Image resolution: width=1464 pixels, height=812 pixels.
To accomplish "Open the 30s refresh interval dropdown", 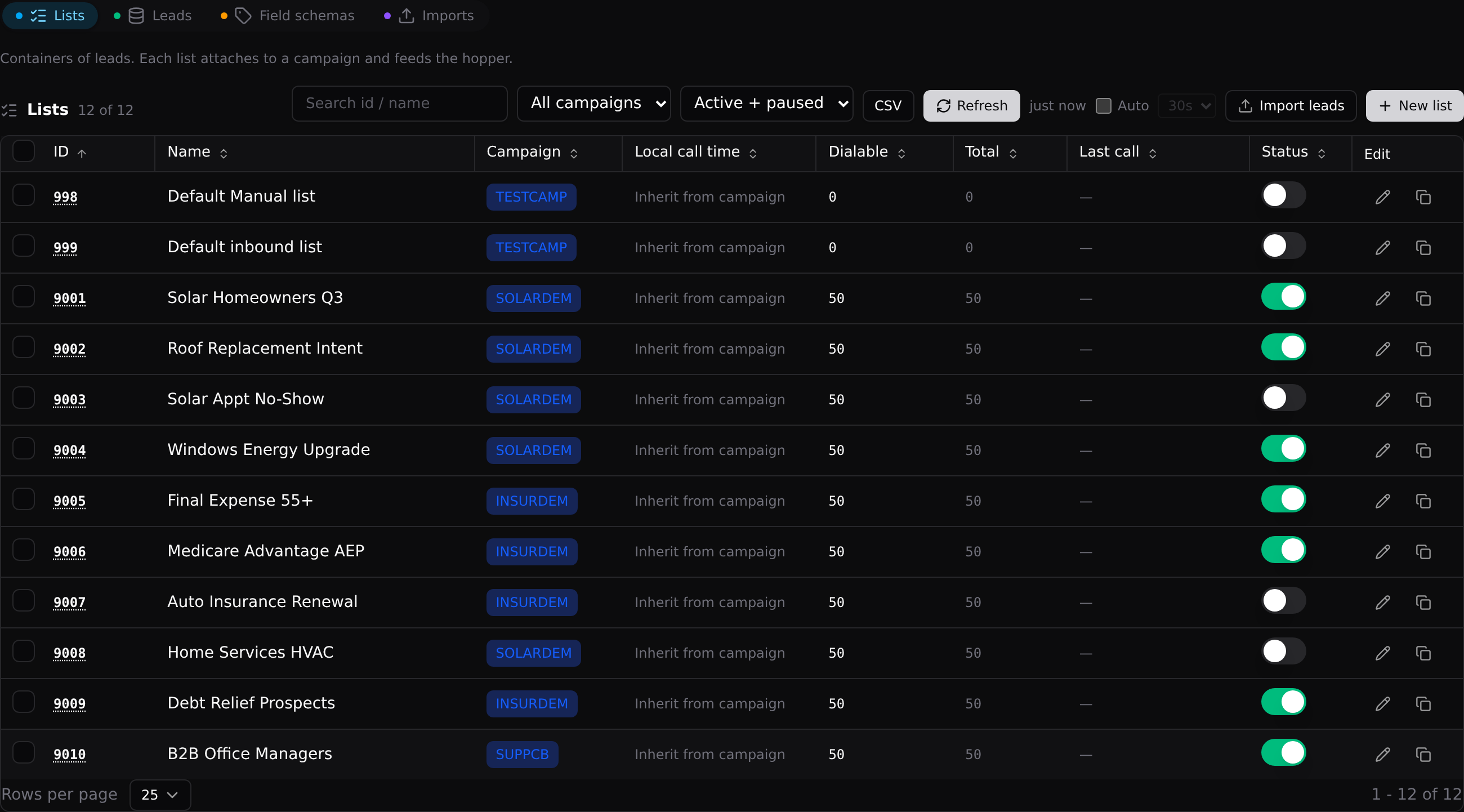I will pos(1186,106).
